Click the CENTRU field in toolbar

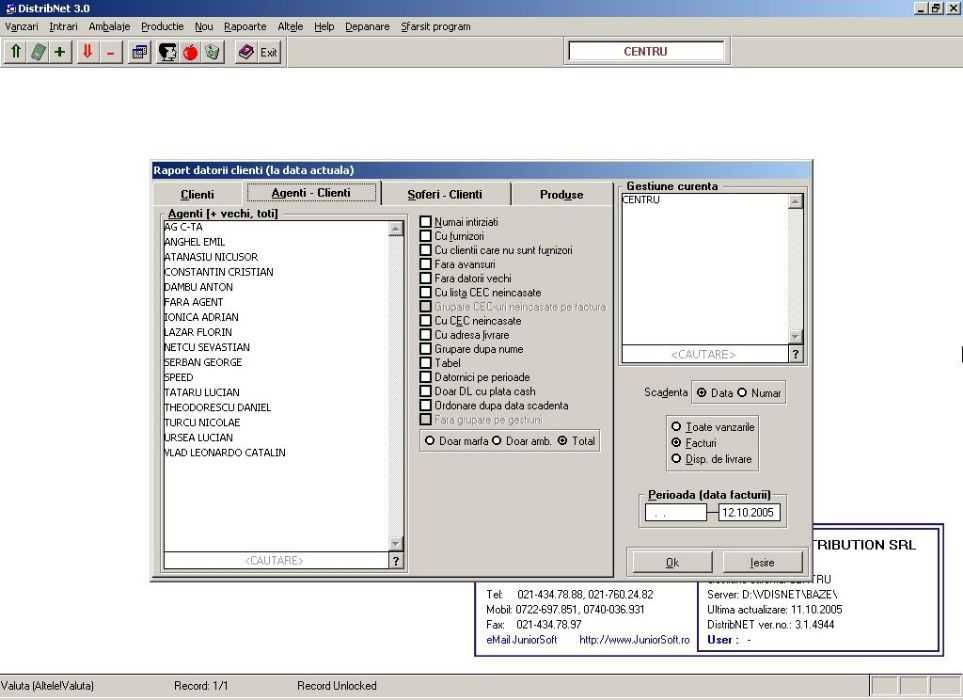[645, 52]
